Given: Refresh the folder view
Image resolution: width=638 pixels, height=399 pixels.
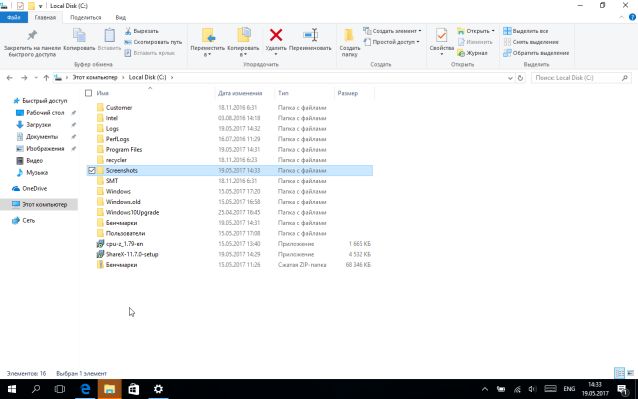Looking at the screenshot, I should (520, 78).
